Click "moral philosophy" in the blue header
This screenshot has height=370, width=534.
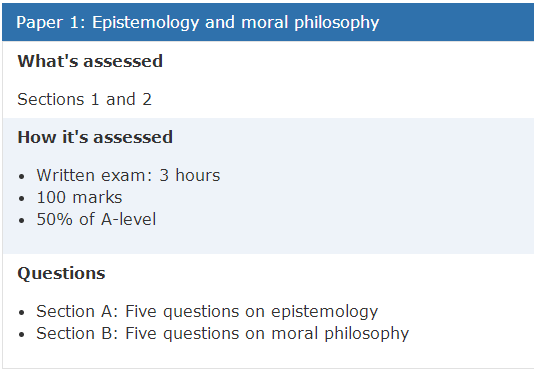coord(310,23)
